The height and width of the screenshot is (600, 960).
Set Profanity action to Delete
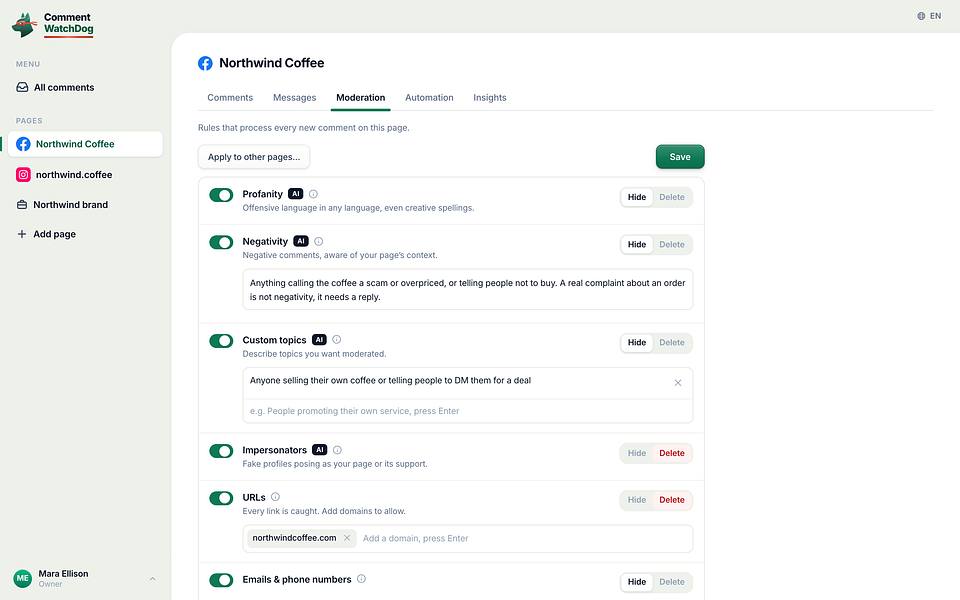pos(672,197)
